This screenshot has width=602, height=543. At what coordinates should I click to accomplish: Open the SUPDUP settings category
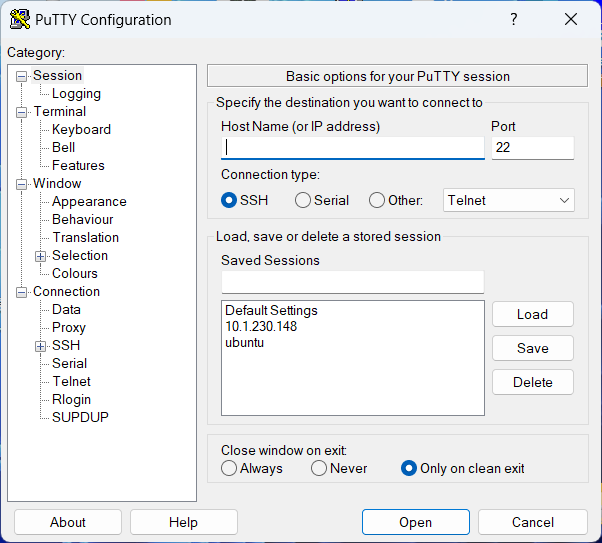point(80,417)
